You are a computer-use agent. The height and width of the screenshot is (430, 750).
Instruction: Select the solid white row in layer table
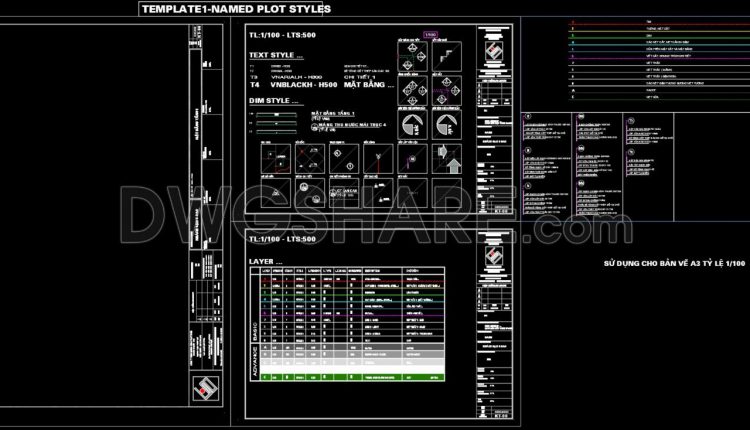pyautogui.click(x=352, y=369)
